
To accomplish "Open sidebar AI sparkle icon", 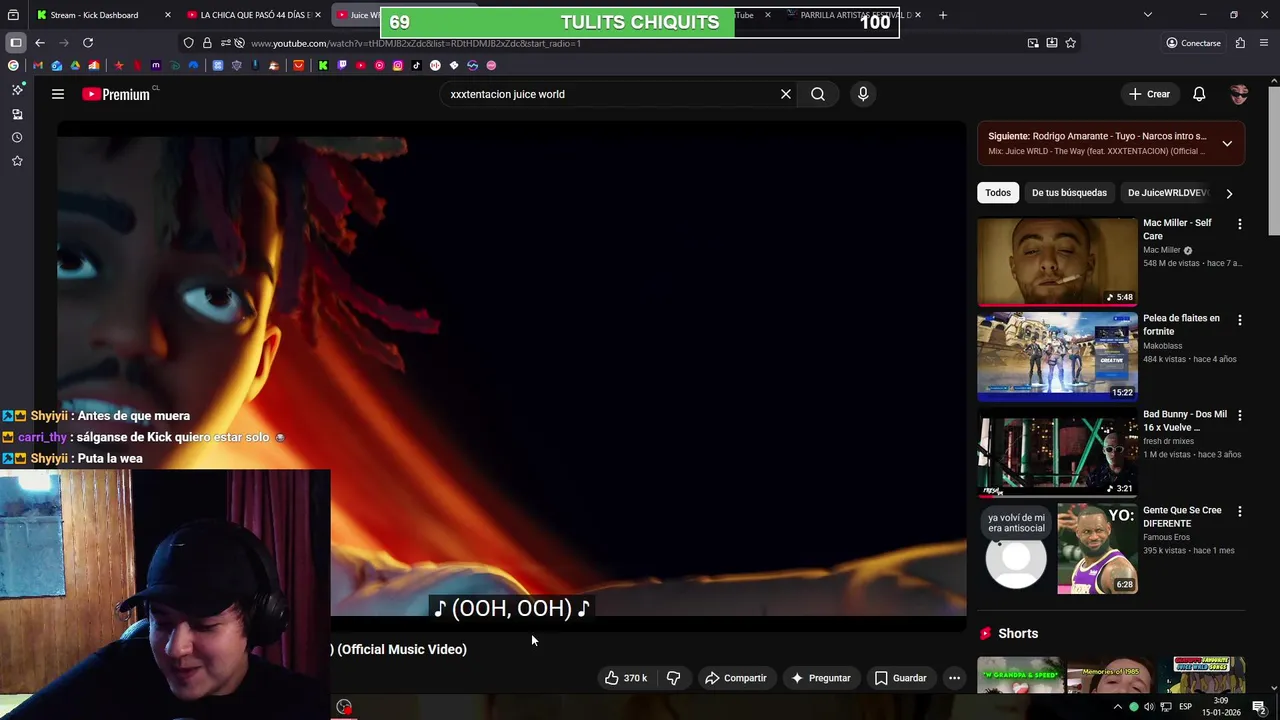I will tap(17, 90).
